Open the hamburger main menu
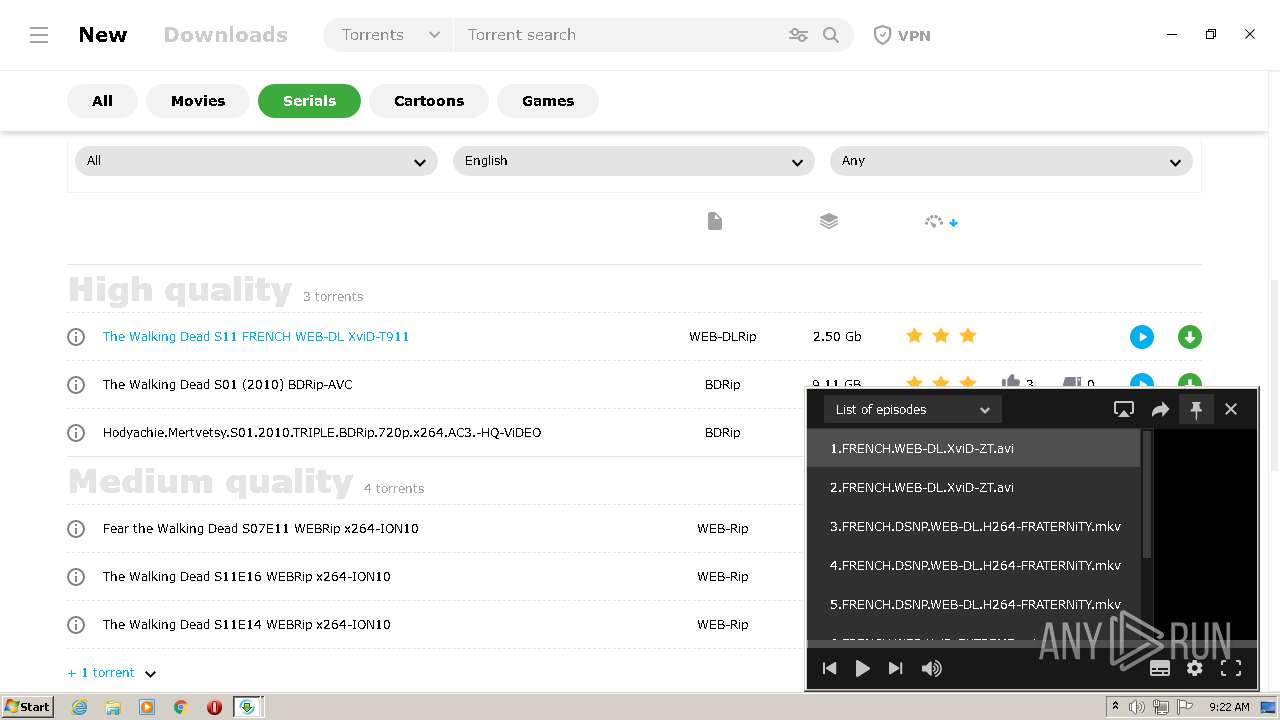Viewport: 1280px width, 720px height. point(39,35)
